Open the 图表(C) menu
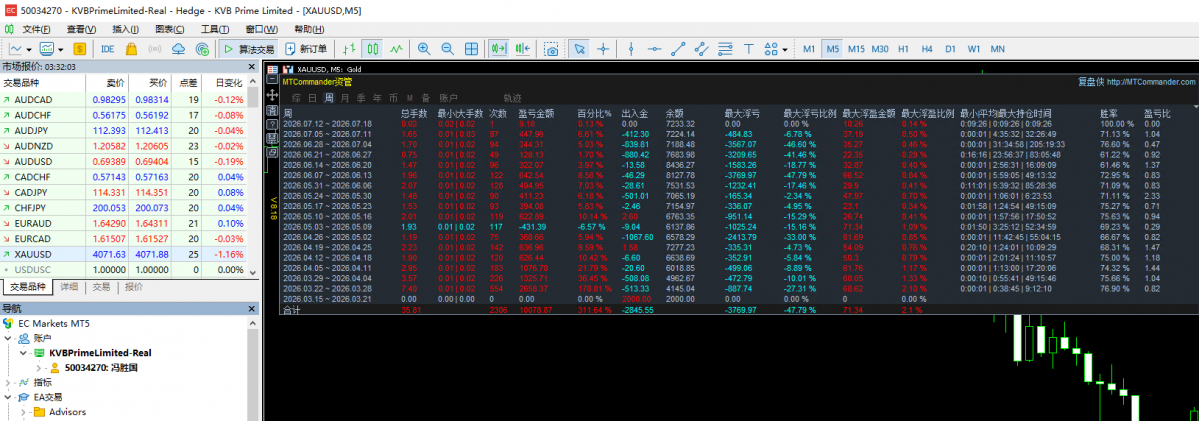The height and width of the screenshot is (421, 1199). pyautogui.click(x=170, y=29)
